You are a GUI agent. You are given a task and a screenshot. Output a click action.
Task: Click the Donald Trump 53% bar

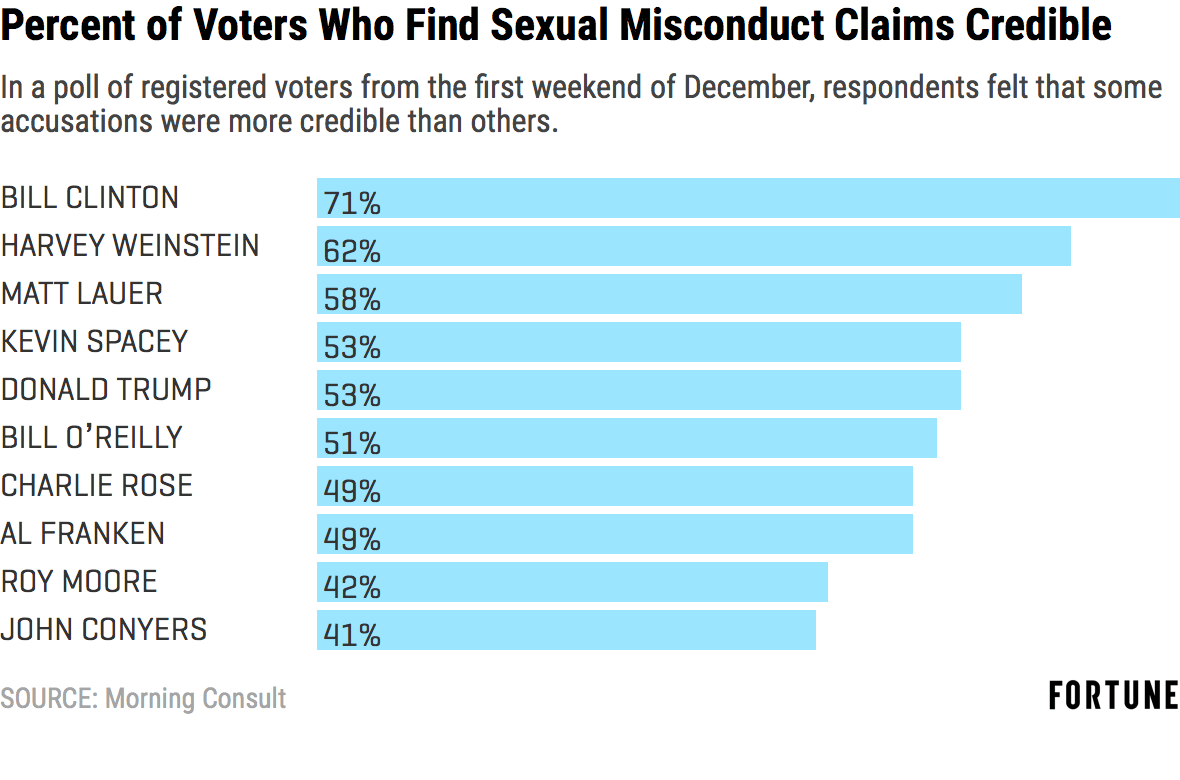pos(639,390)
